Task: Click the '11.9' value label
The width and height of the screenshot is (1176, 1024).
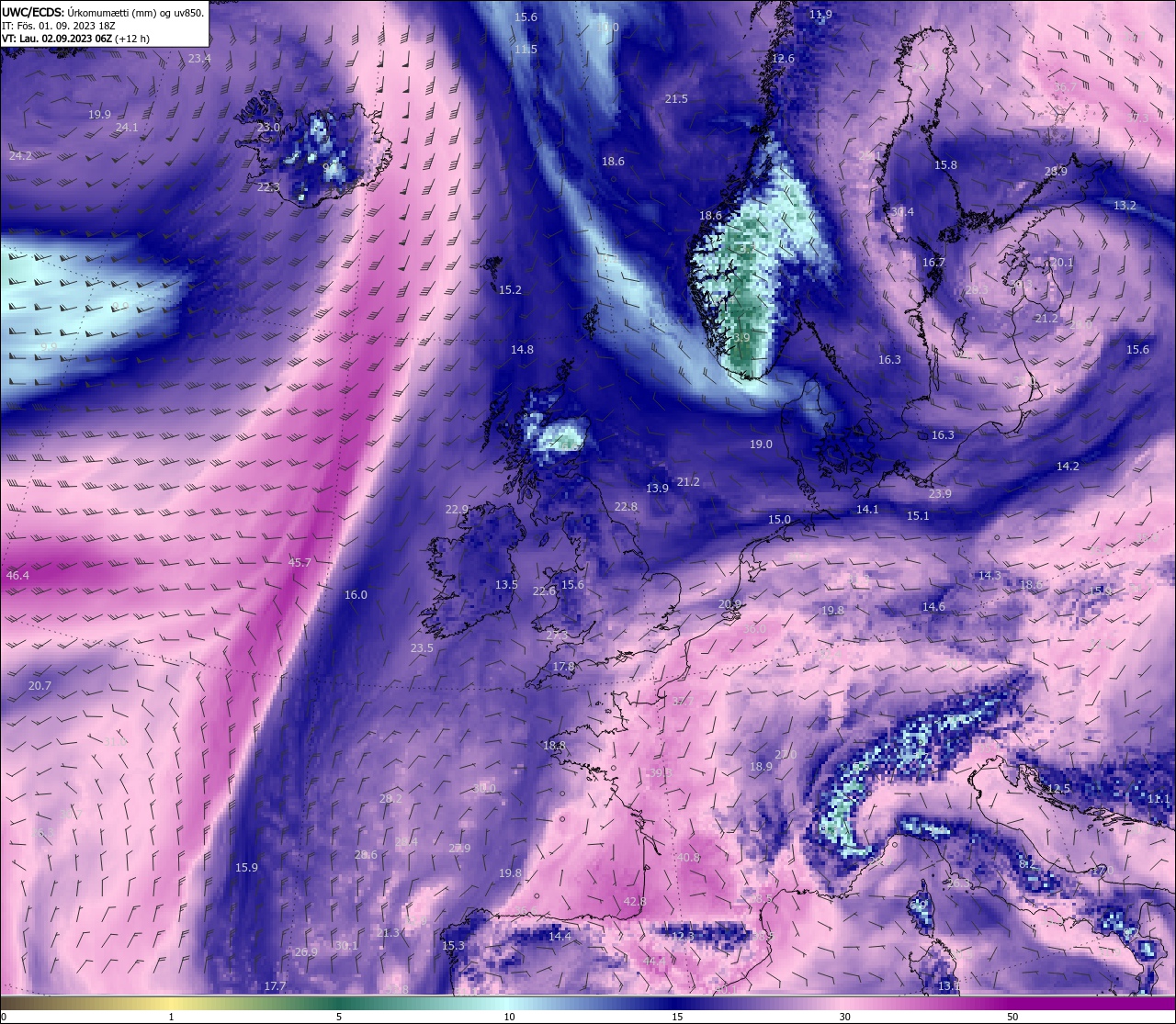Action: [x=820, y=15]
